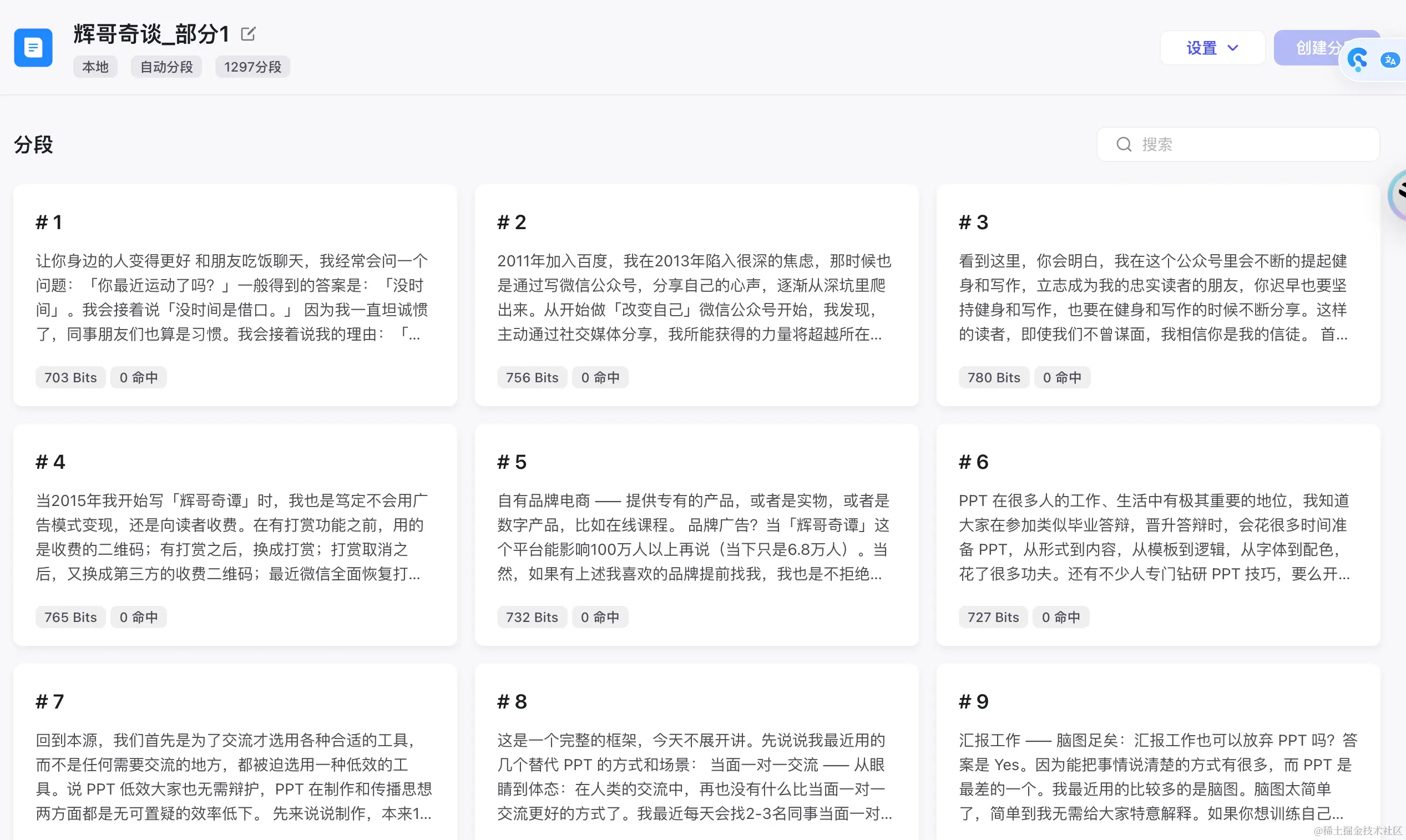Open the 设置 dropdown menu
The width and height of the screenshot is (1406, 840).
[x=1201, y=48]
